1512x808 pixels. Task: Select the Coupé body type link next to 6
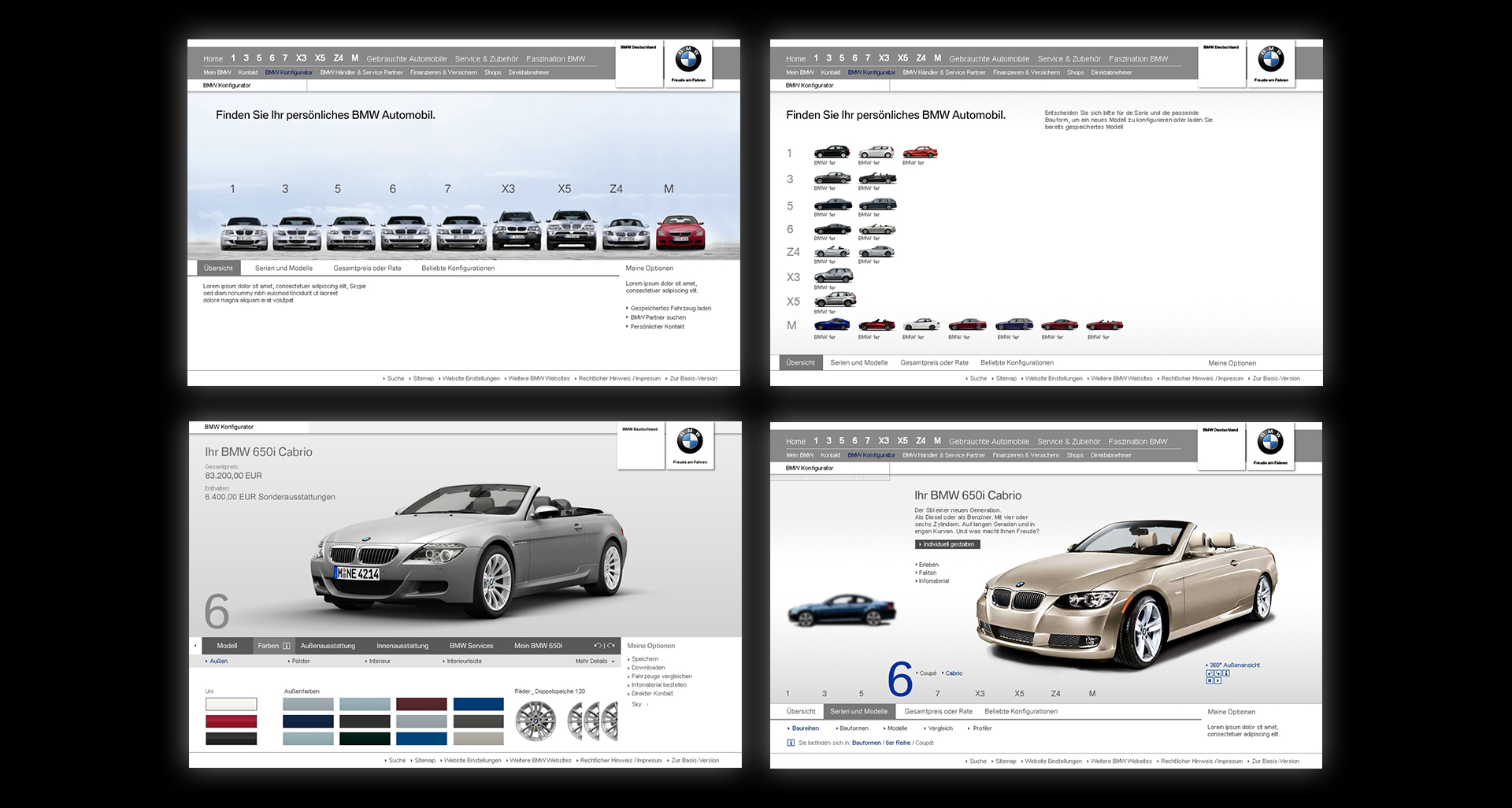(x=927, y=673)
